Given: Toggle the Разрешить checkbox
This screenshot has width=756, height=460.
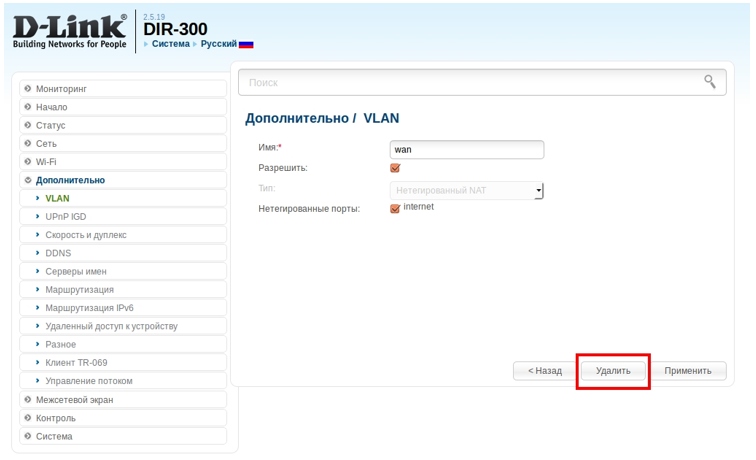Looking at the screenshot, I should point(395,168).
